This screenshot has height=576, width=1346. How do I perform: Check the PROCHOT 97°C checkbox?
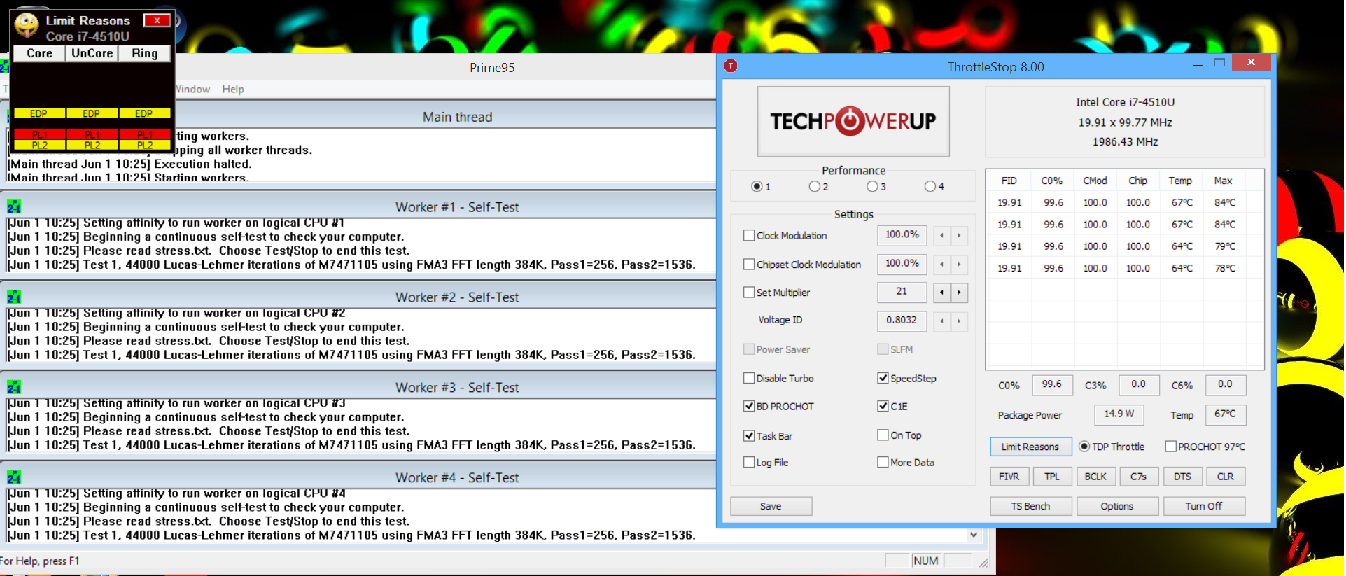click(1171, 447)
